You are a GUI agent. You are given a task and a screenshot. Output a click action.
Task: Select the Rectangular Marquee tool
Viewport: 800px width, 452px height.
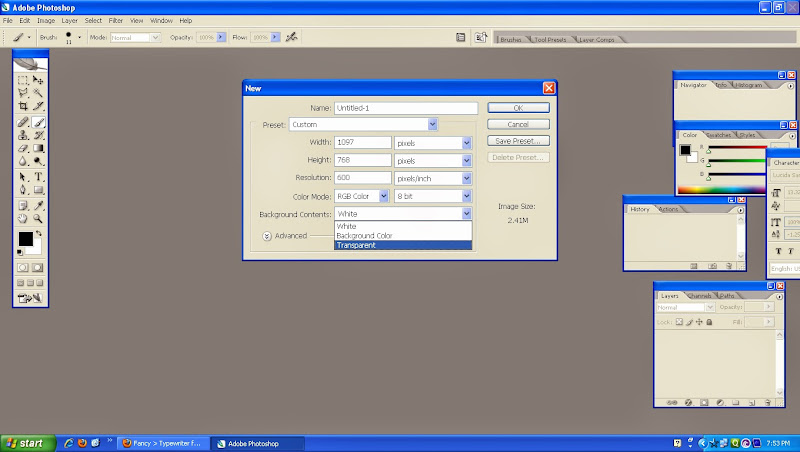click(23, 80)
